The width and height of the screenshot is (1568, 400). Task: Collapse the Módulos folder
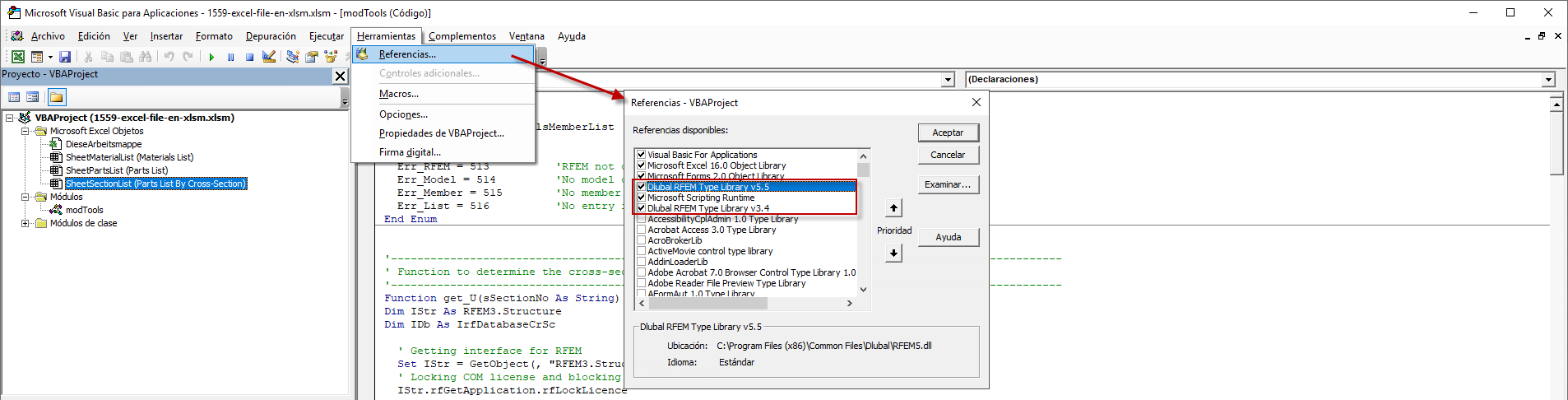[26, 197]
